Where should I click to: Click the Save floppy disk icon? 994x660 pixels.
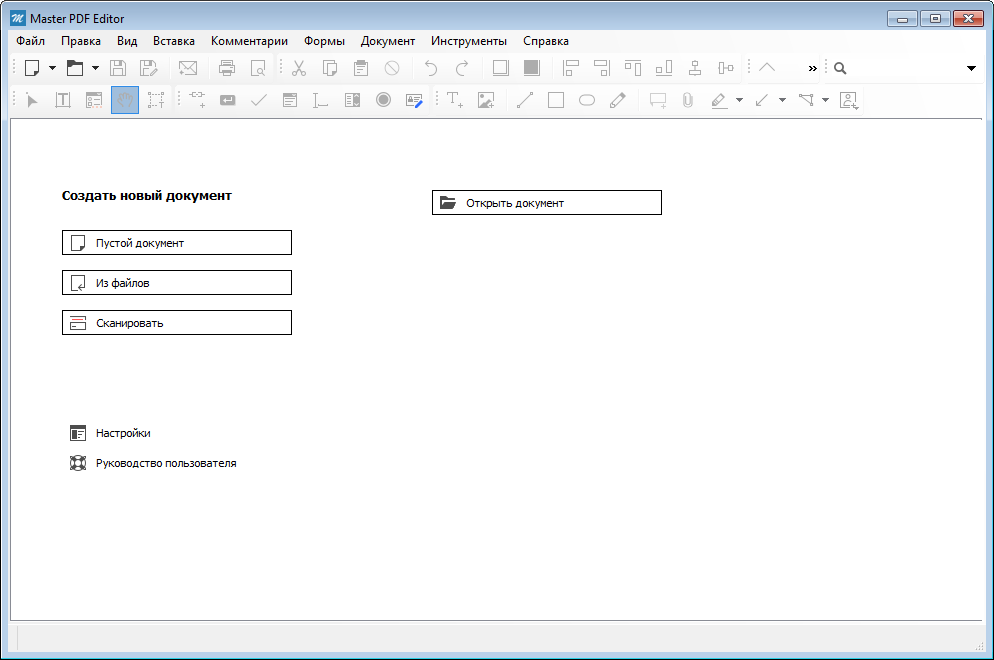tap(118, 68)
